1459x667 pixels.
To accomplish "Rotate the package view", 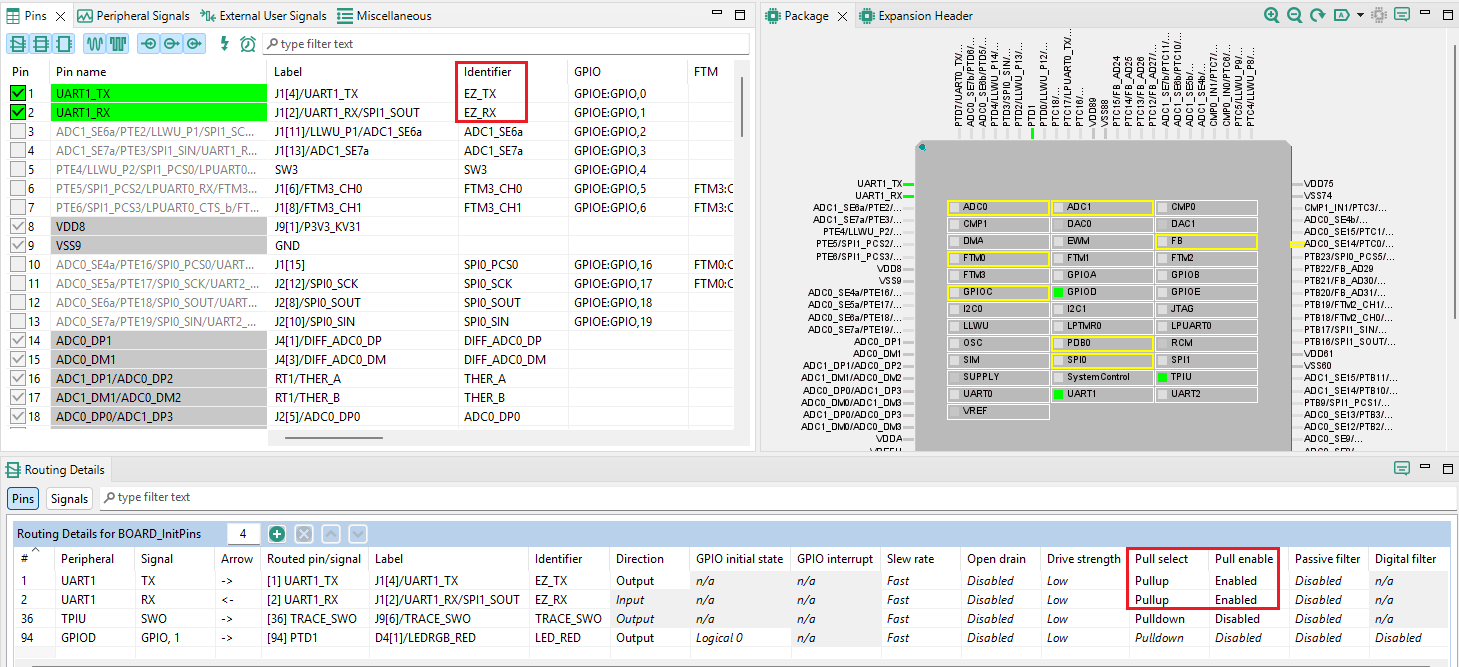I will 1317,15.
